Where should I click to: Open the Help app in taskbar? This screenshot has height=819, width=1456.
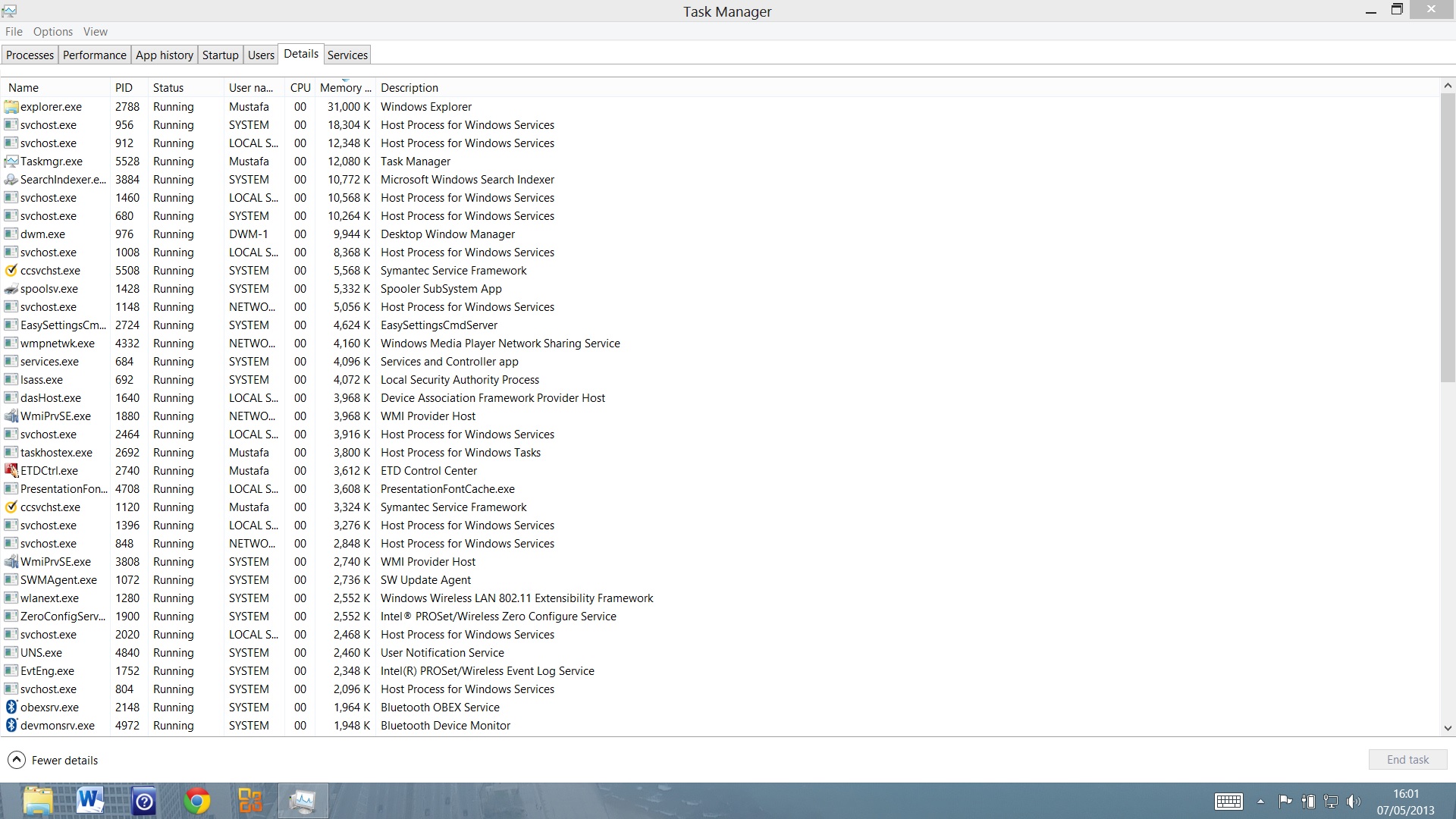pos(144,801)
